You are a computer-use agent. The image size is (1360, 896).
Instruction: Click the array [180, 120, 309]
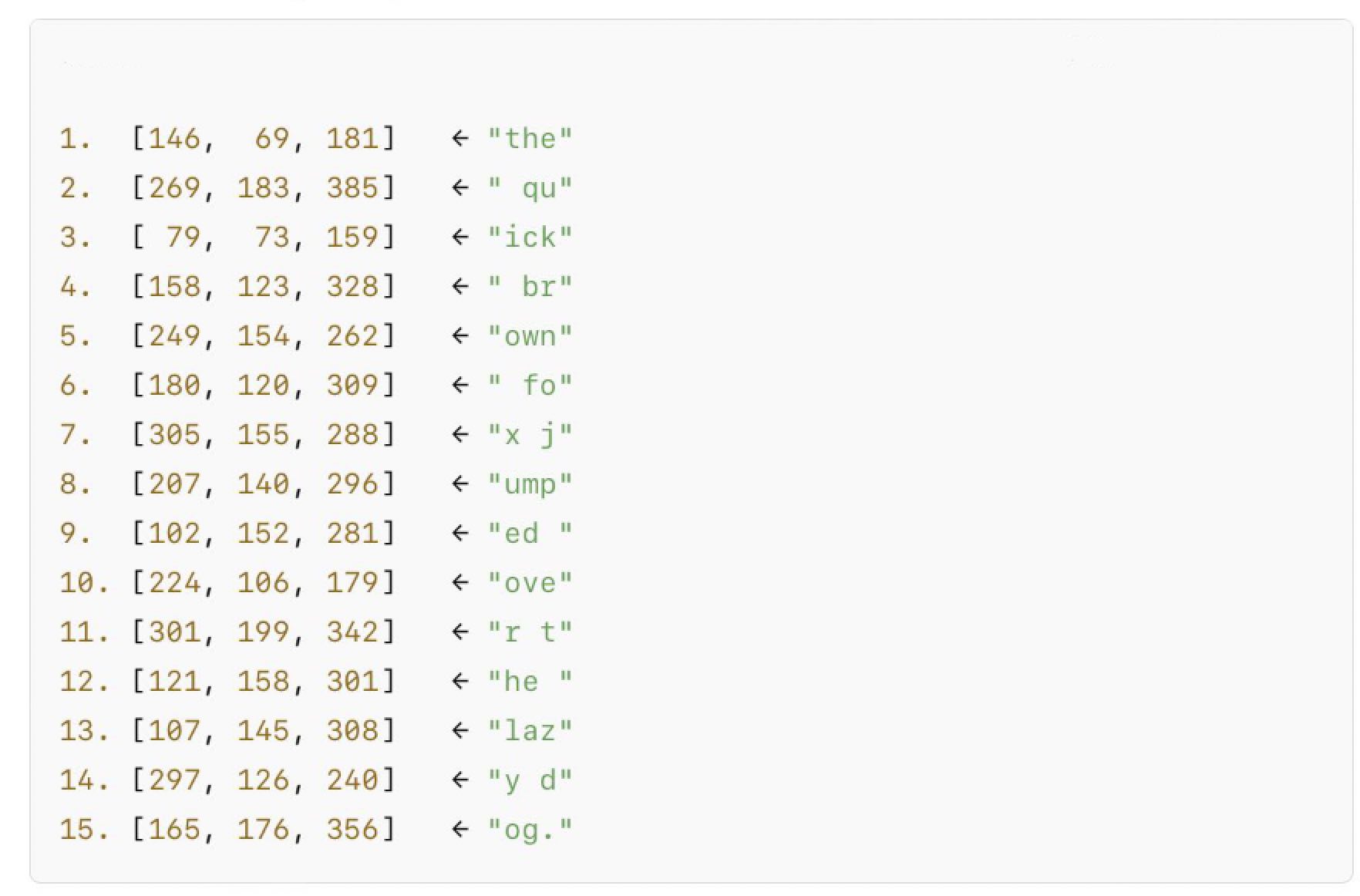(x=263, y=386)
